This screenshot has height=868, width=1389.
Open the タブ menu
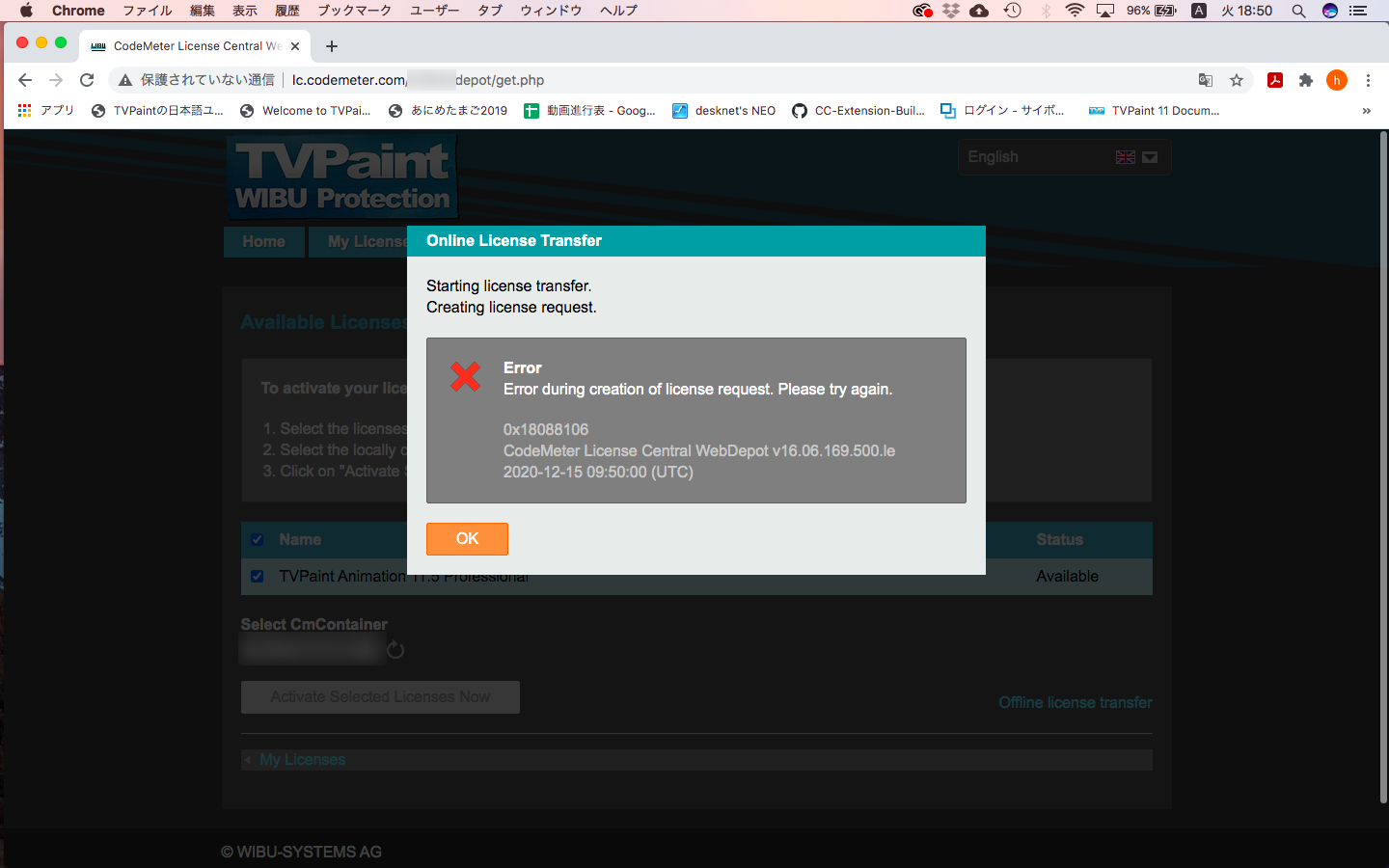pyautogui.click(x=490, y=11)
